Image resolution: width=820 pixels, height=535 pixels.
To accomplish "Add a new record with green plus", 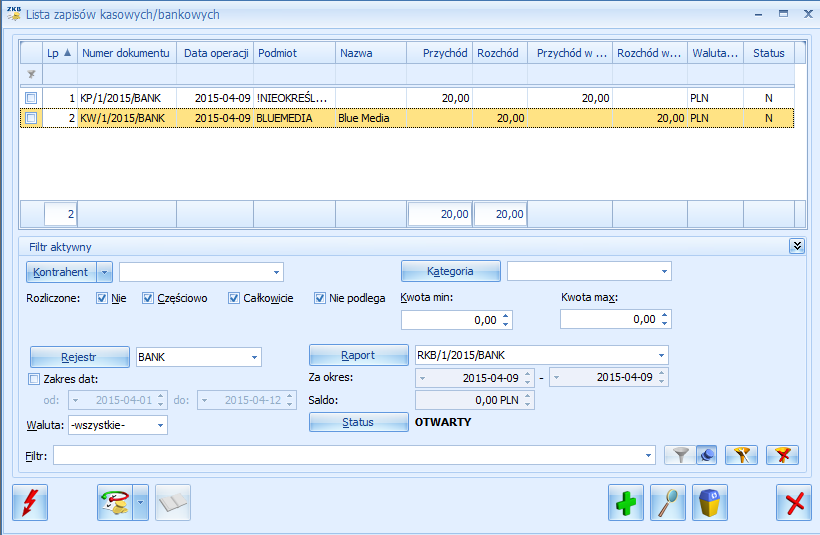I will click(x=625, y=502).
